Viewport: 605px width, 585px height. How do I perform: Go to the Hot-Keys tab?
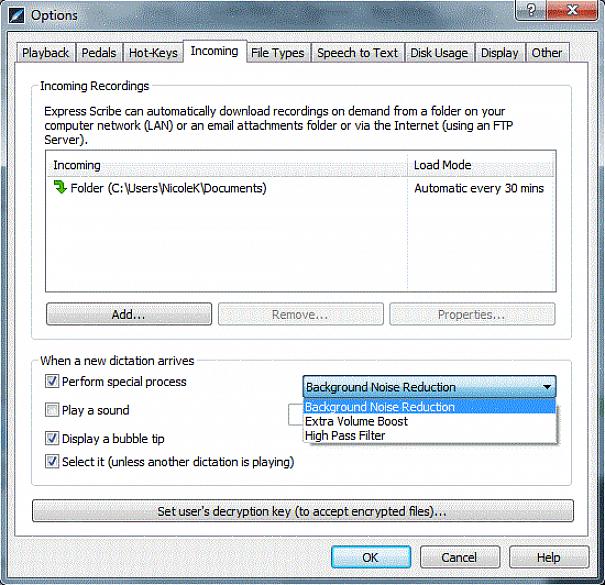click(x=153, y=53)
